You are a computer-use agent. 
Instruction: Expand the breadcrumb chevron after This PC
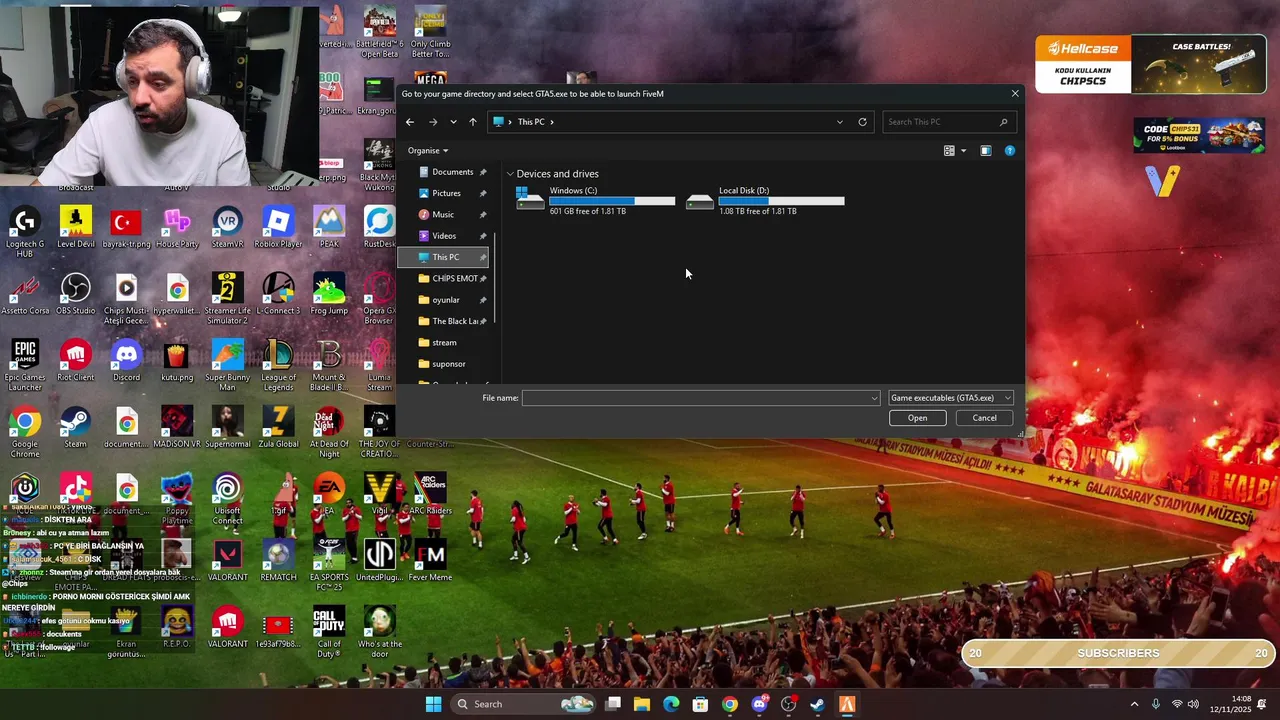tap(551, 122)
